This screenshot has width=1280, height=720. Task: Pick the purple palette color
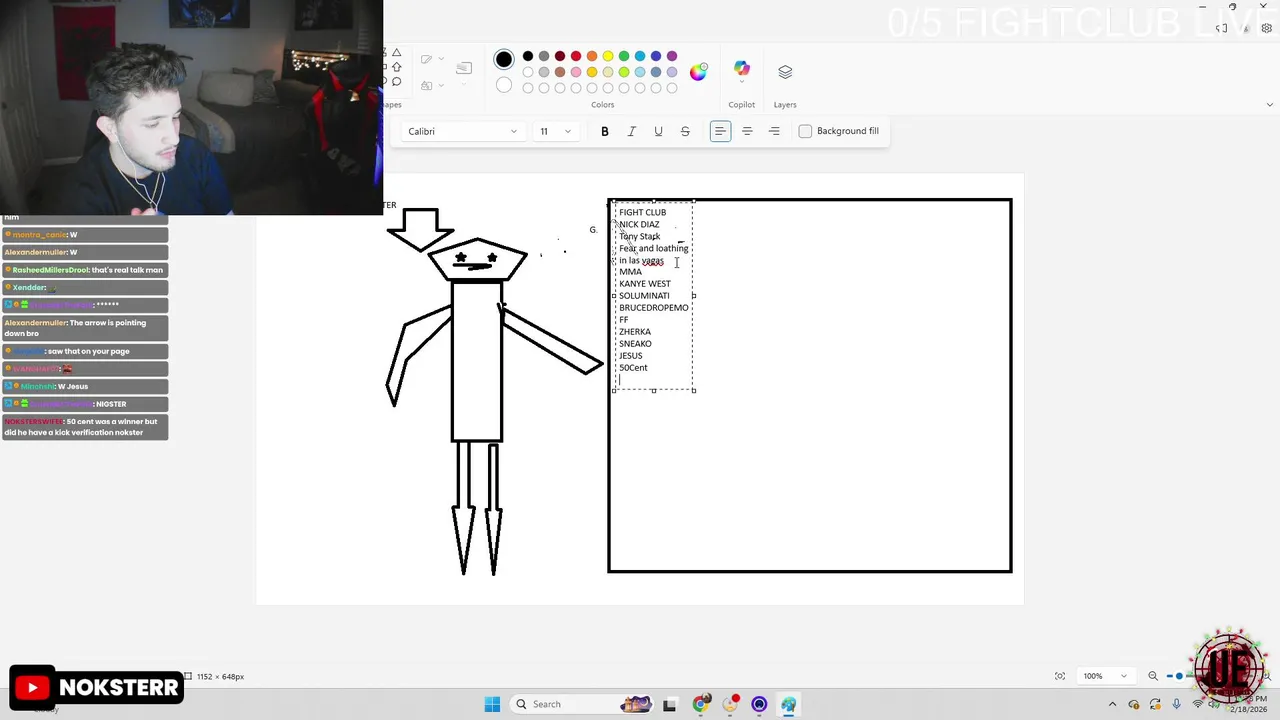coord(672,56)
